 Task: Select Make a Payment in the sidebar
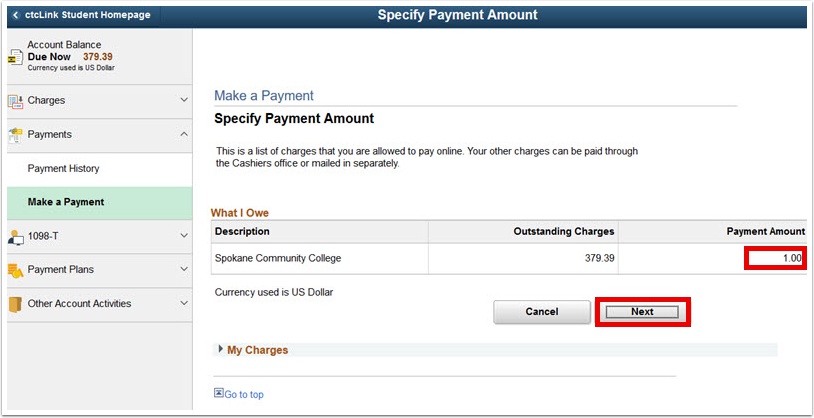66,202
